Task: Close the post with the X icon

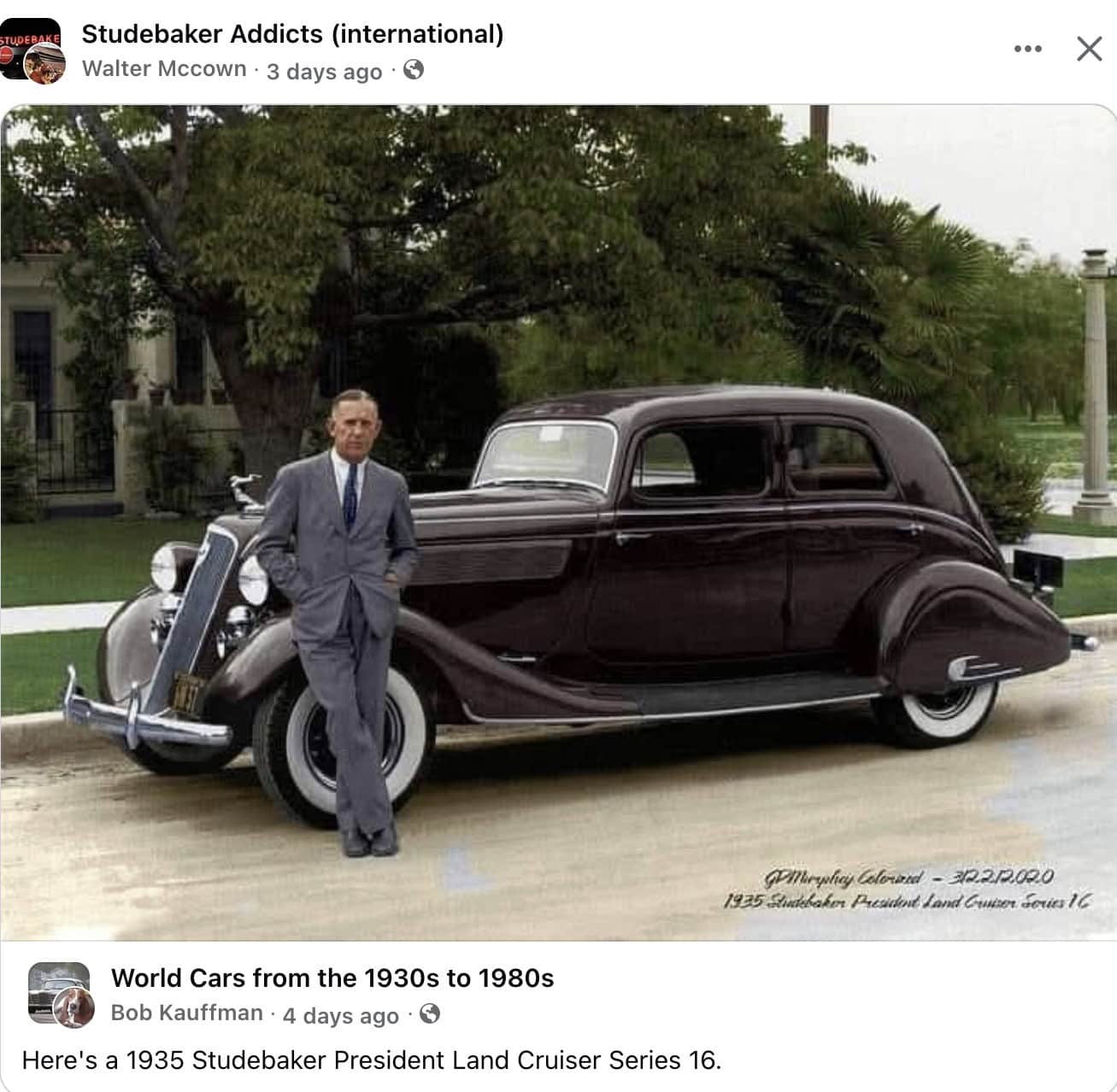Action: 1089,49
